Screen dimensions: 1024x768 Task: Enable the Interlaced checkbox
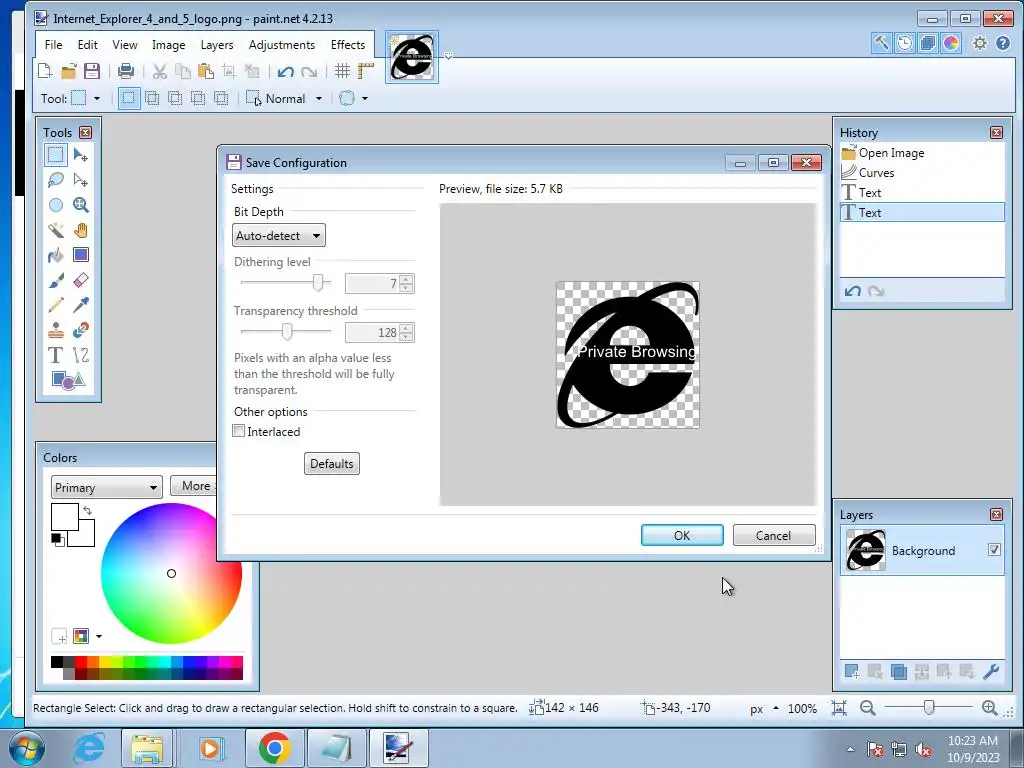coord(239,431)
